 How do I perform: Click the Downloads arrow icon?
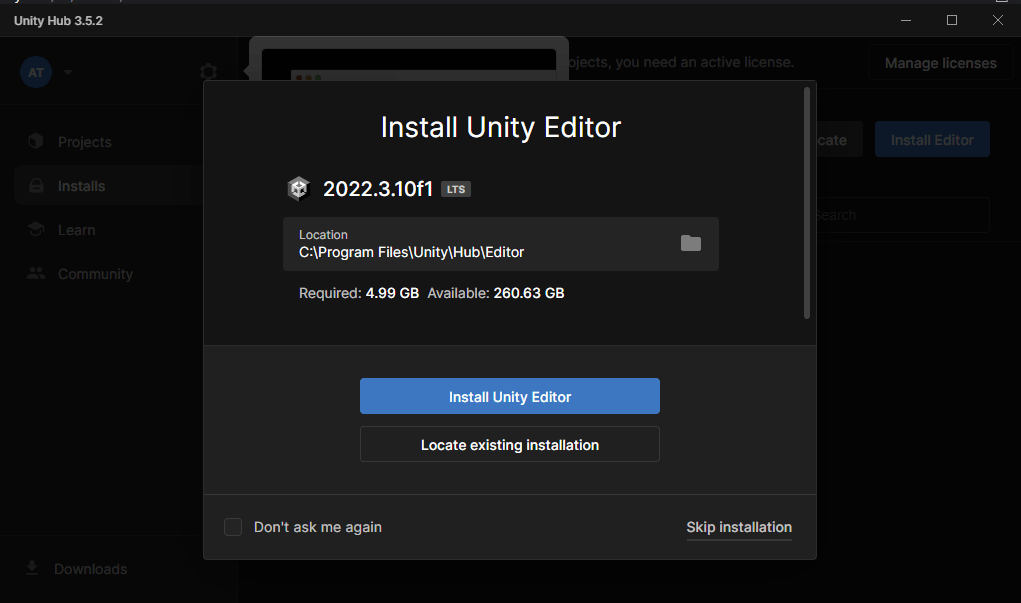(32, 568)
